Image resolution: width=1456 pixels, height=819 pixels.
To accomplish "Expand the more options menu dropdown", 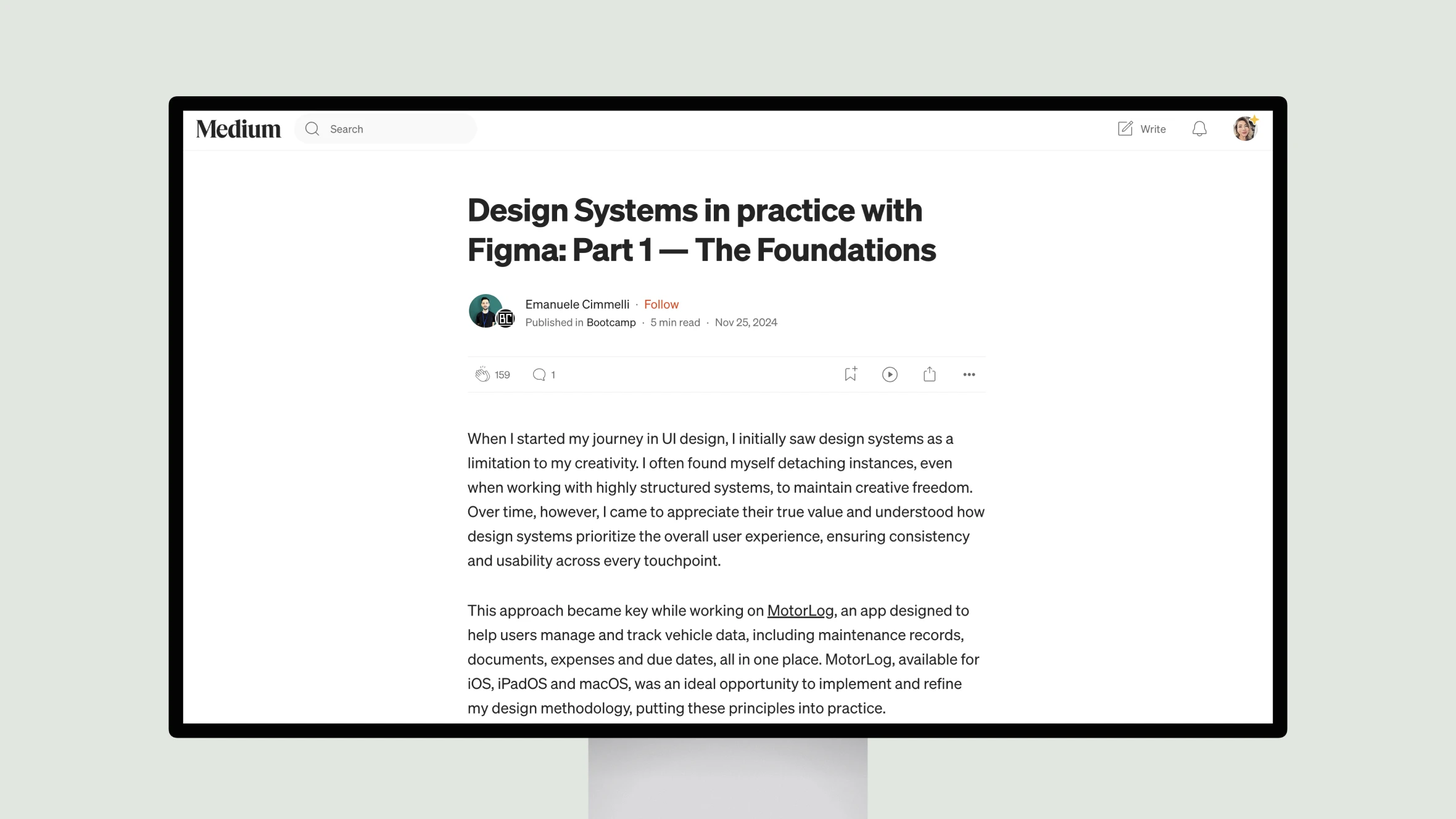I will 968,374.
